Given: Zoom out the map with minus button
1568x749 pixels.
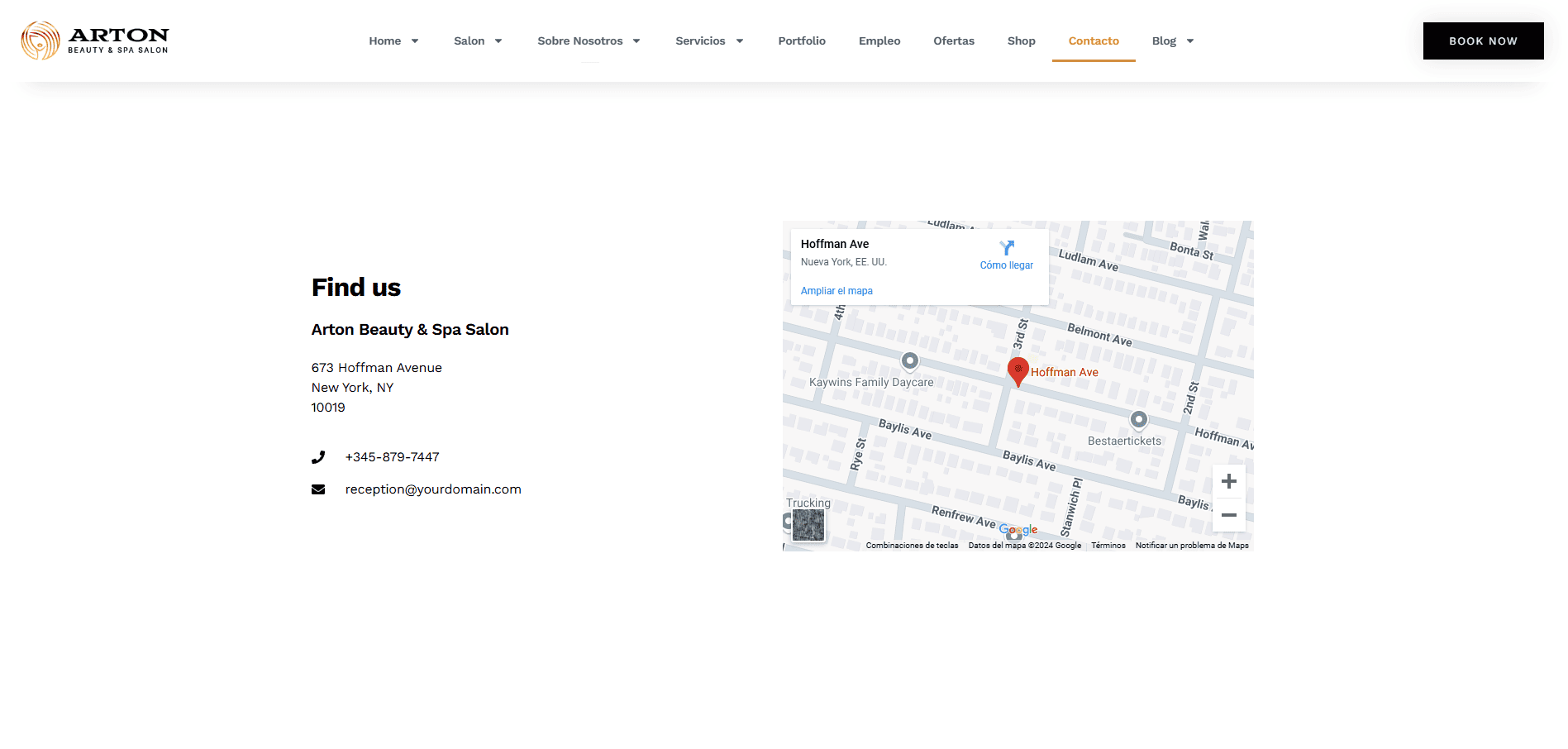Looking at the screenshot, I should pos(1228,515).
